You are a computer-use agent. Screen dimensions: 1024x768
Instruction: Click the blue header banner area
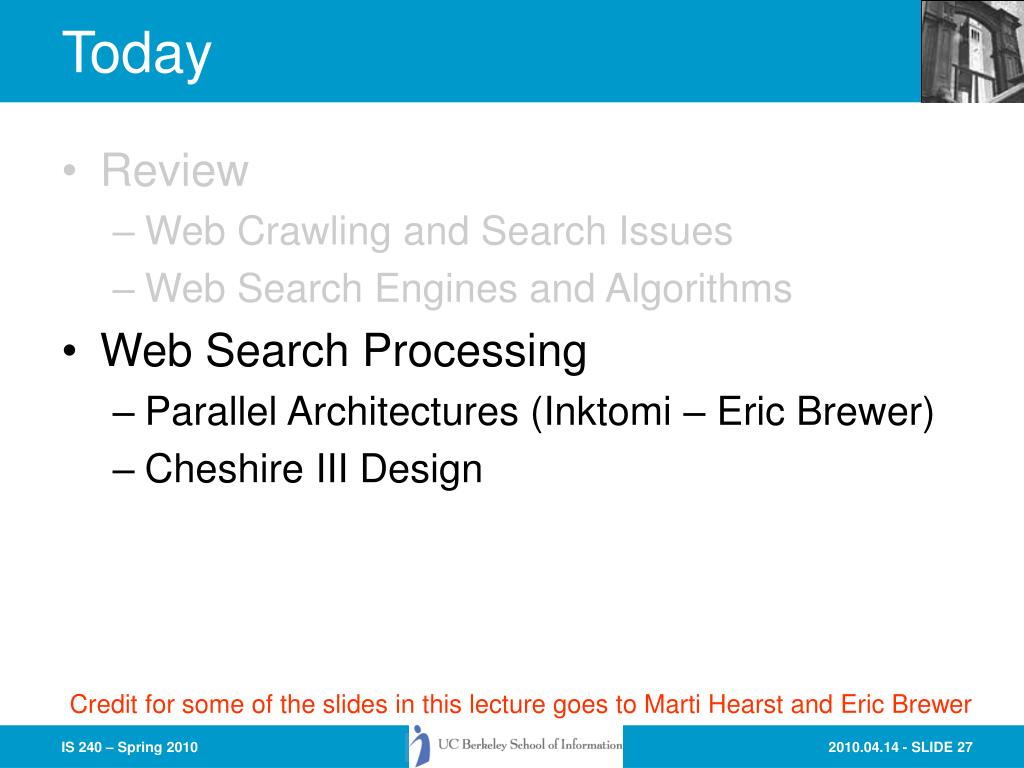pos(460,51)
